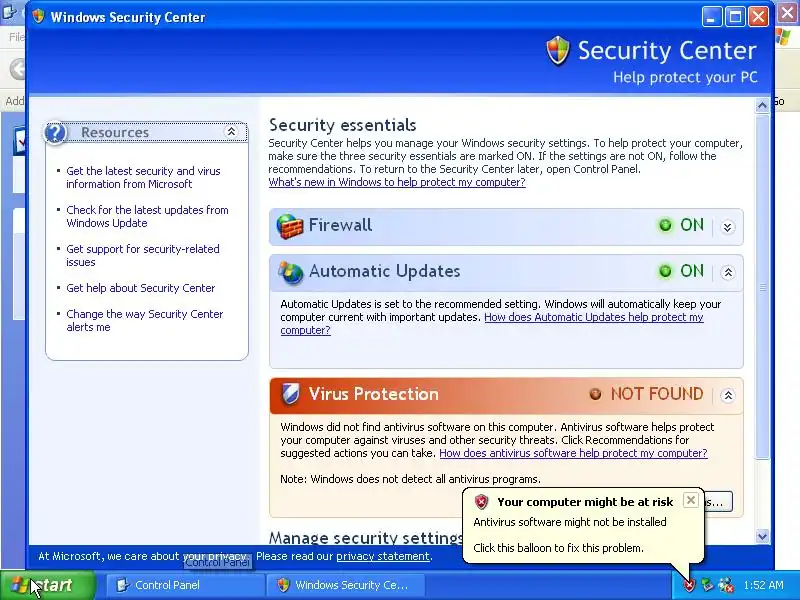This screenshot has height=600, width=800.
Task: Open 'Get support for security-related issues'
Action: [x=143, y=255]
